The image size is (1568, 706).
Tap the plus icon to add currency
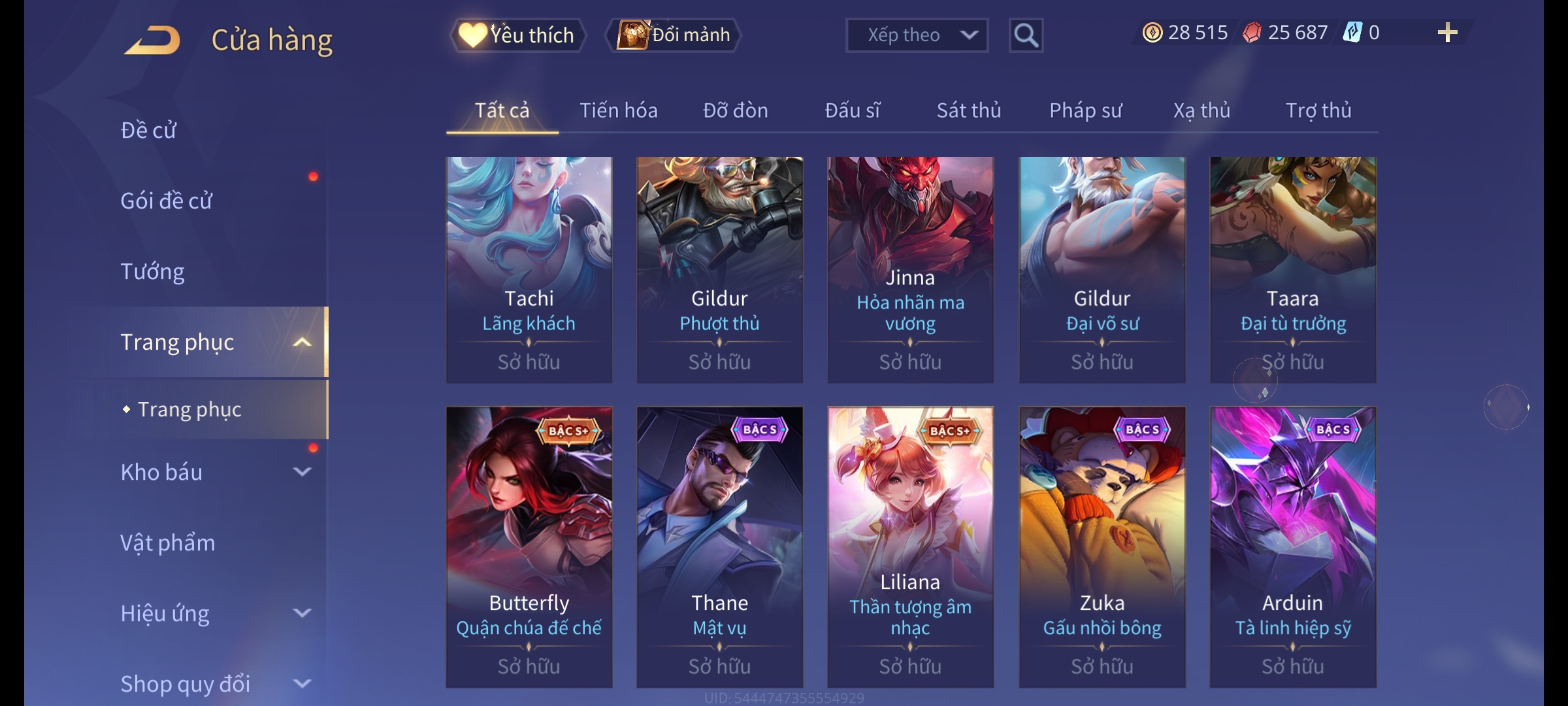(1448, 33)
